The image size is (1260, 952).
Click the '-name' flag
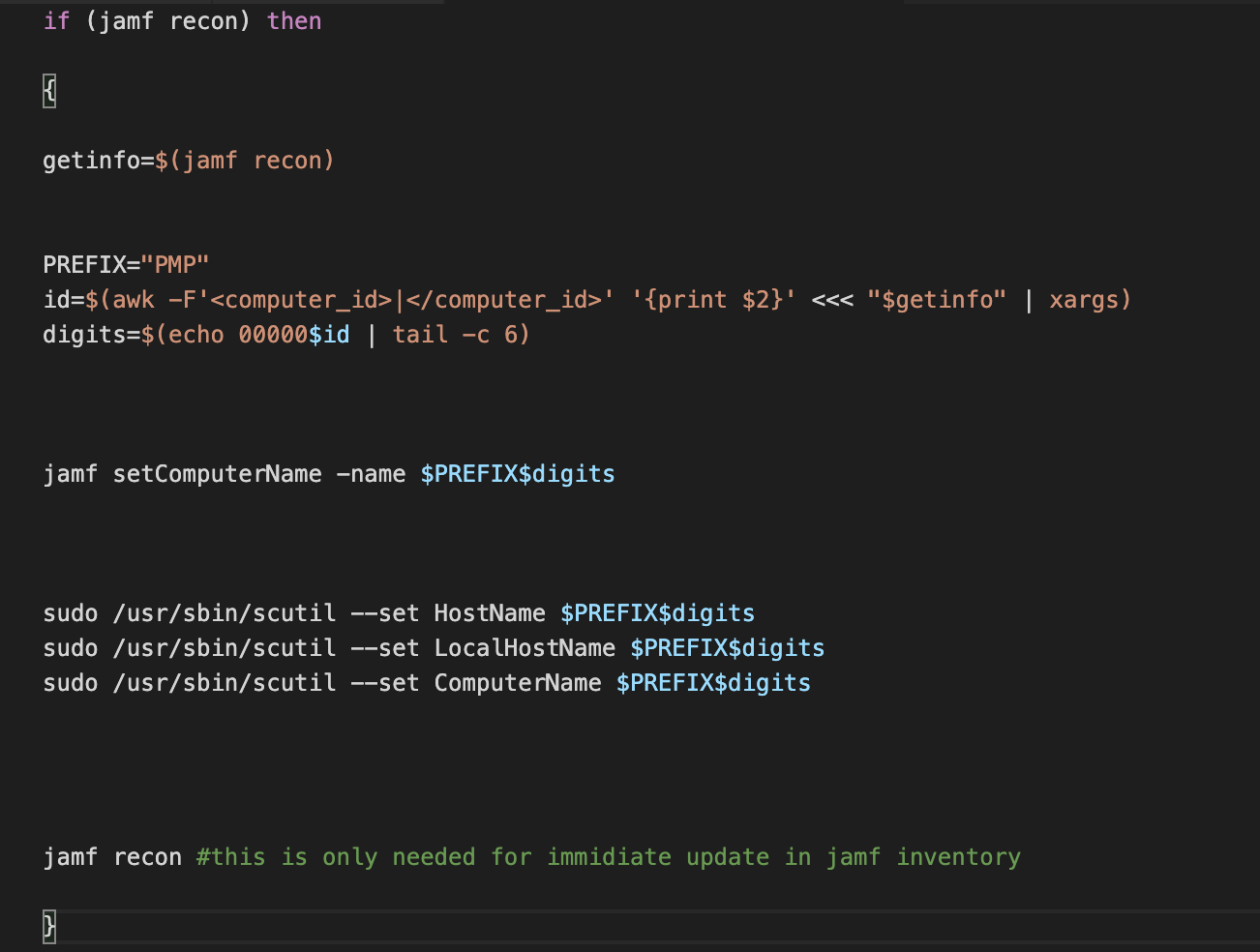pyautogui.click(x=371, y=474)
